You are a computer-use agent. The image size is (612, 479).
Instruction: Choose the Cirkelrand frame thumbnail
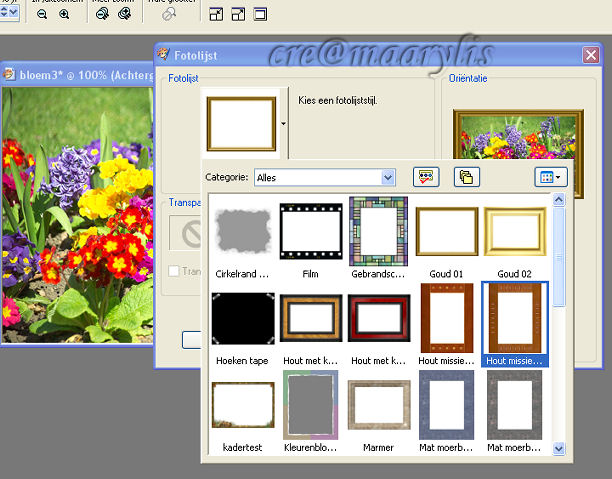pyautogui.click(x=243, y=231)
